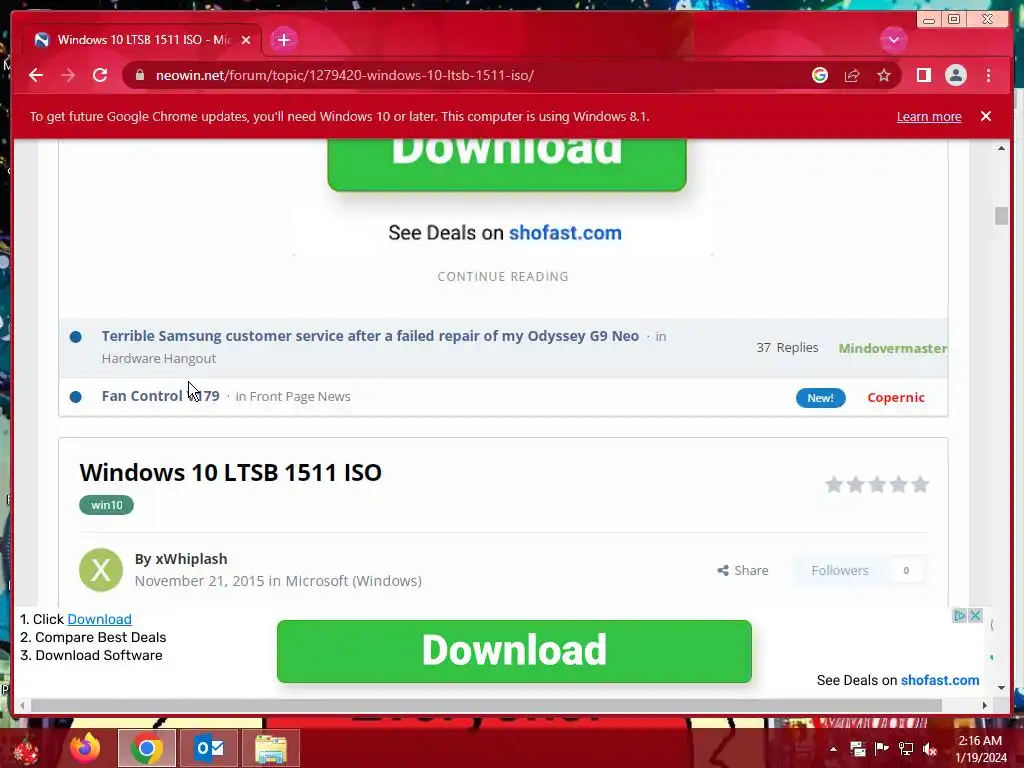Open user Copernic profile
The width and height of the screenshot is (1024, 768).
pyautogui.click(x=895, y=397)
